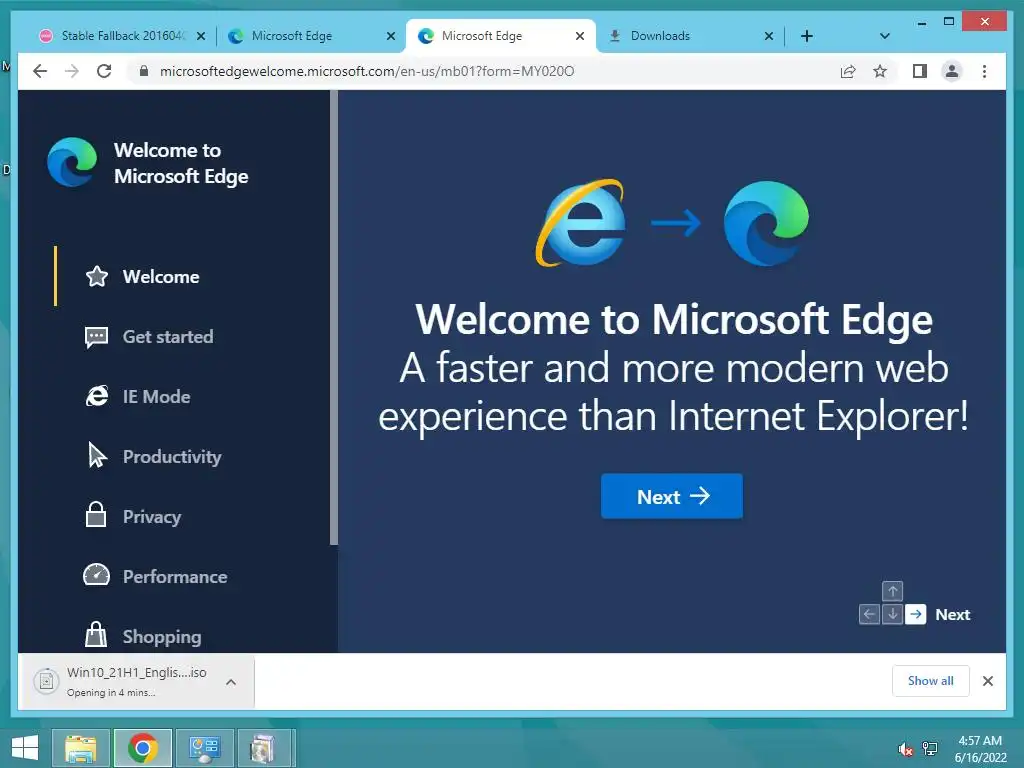Dismiss the downloads bar
The height and width of the screenshot is (768, 1024).
coord(987,681)
